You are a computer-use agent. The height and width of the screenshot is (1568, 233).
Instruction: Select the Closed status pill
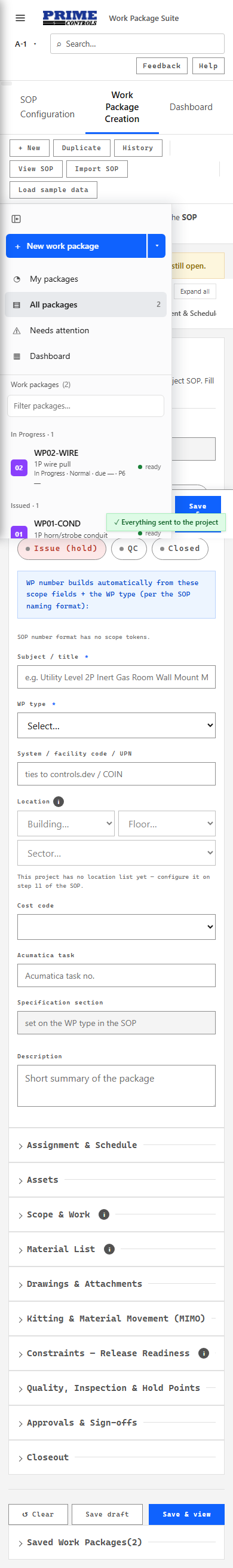pyautogui.click(x=180, y=549)
